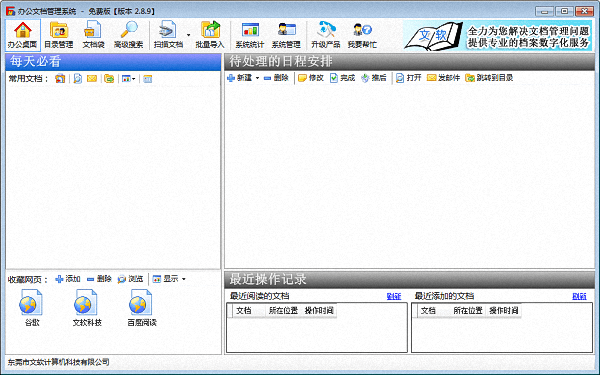Click 浏览 browse webpage button
600x375 pixels.
(130, 279)
